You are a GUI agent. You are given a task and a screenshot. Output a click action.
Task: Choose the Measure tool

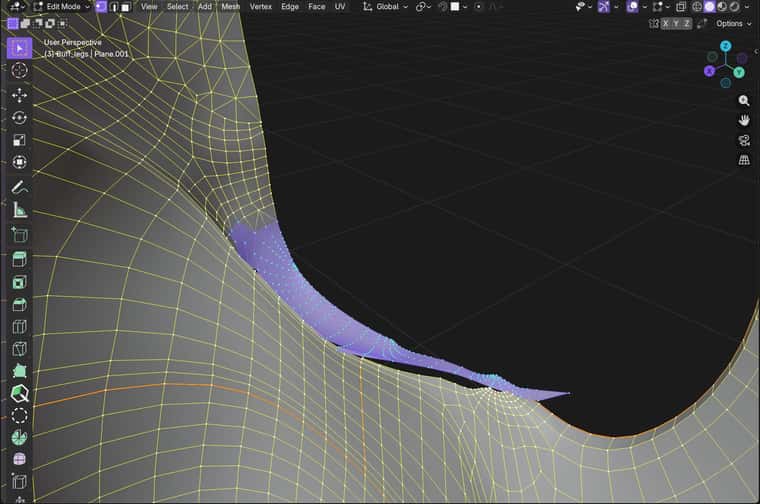point(19,210)
